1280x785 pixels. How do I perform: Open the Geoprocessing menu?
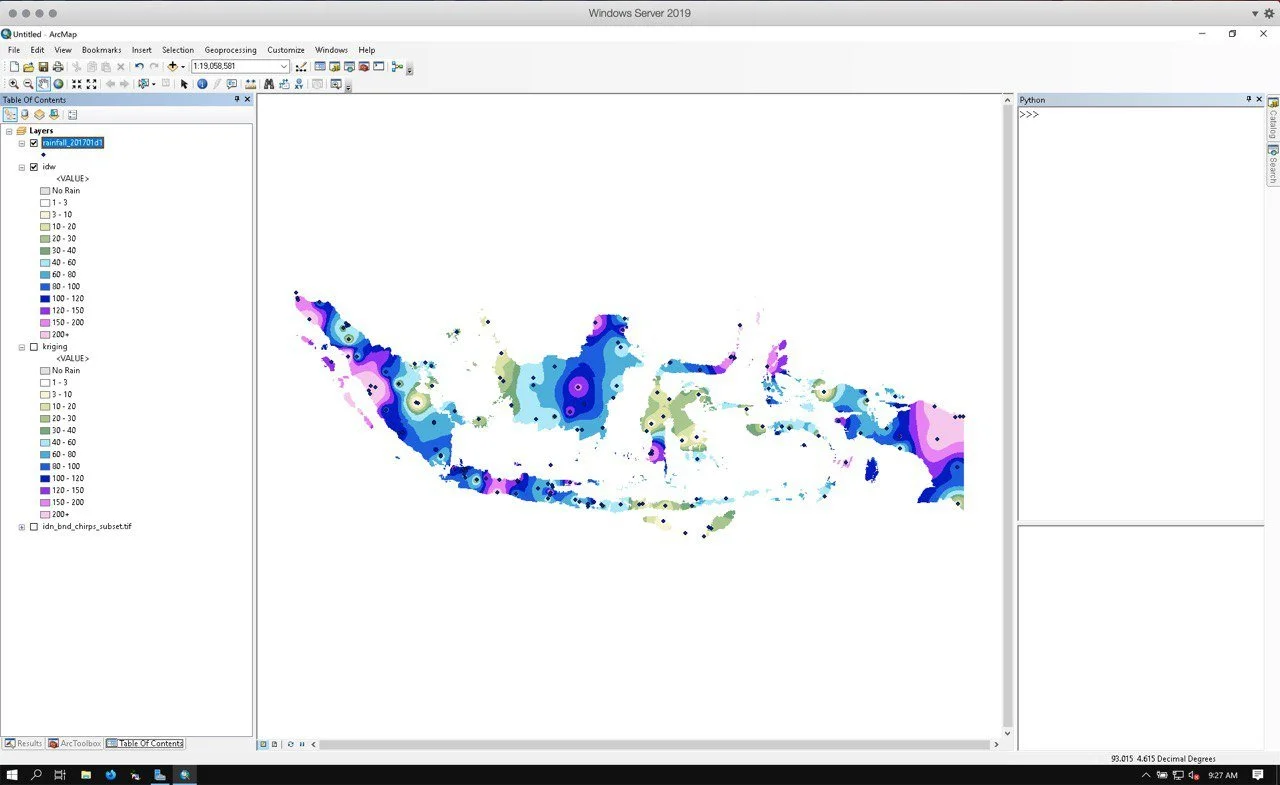230,50
